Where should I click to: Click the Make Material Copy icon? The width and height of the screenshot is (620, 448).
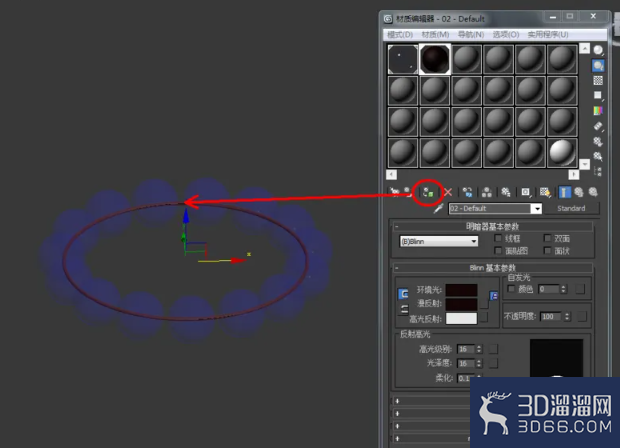467,192
